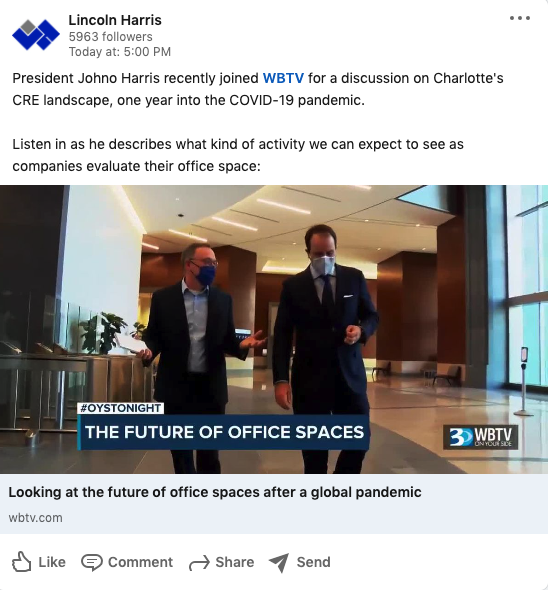The width and height of the screenshot is (548, 590).
Task: Click the Comment speech bubble icon
Action: coord(91,563)
